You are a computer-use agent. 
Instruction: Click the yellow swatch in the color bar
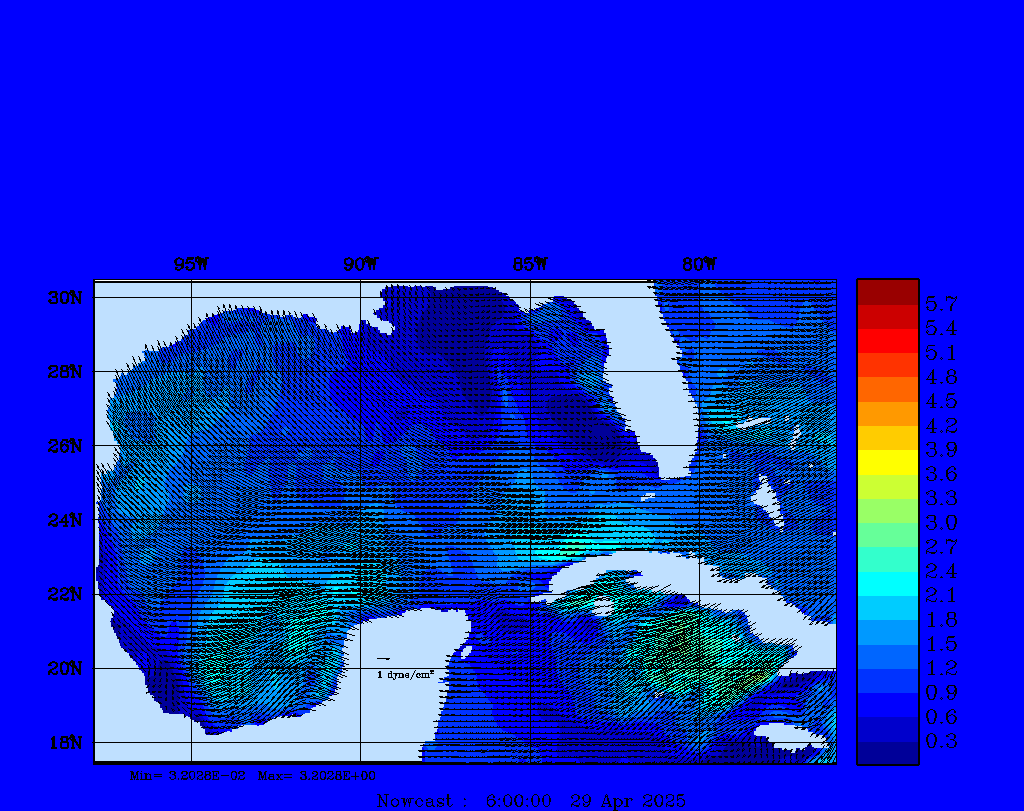coord(887,462)
